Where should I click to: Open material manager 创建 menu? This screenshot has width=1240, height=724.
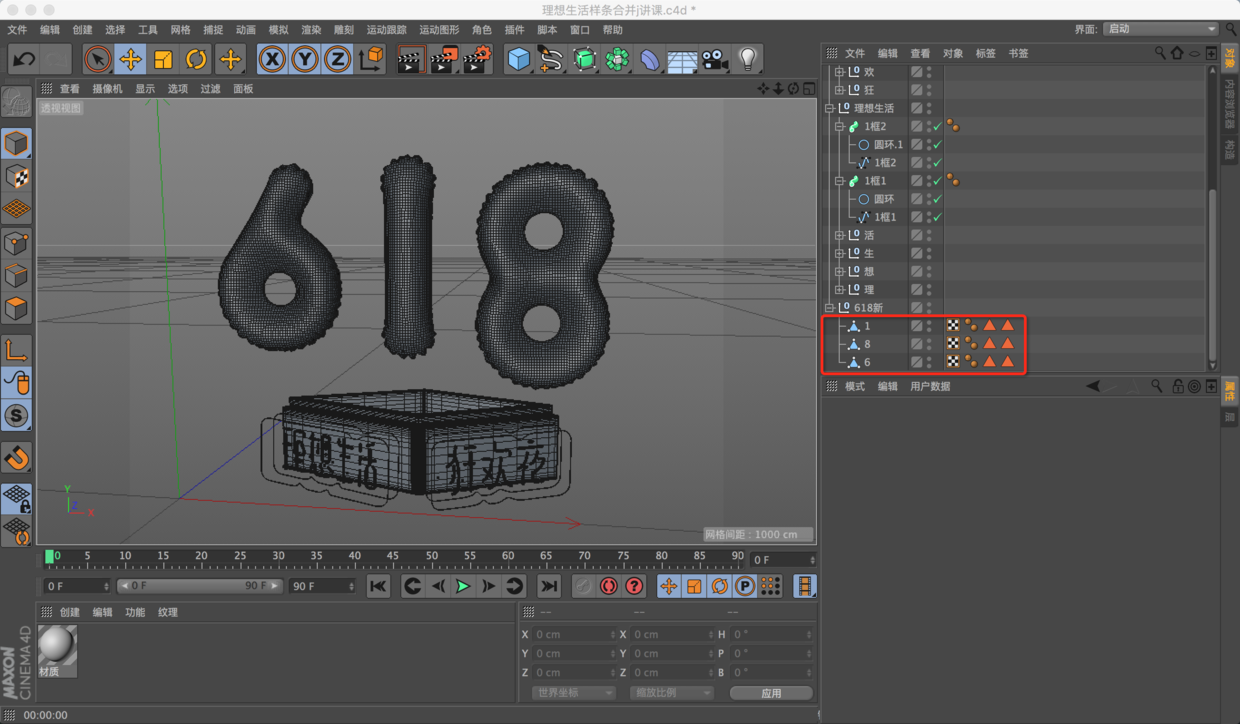click(69, 612)
